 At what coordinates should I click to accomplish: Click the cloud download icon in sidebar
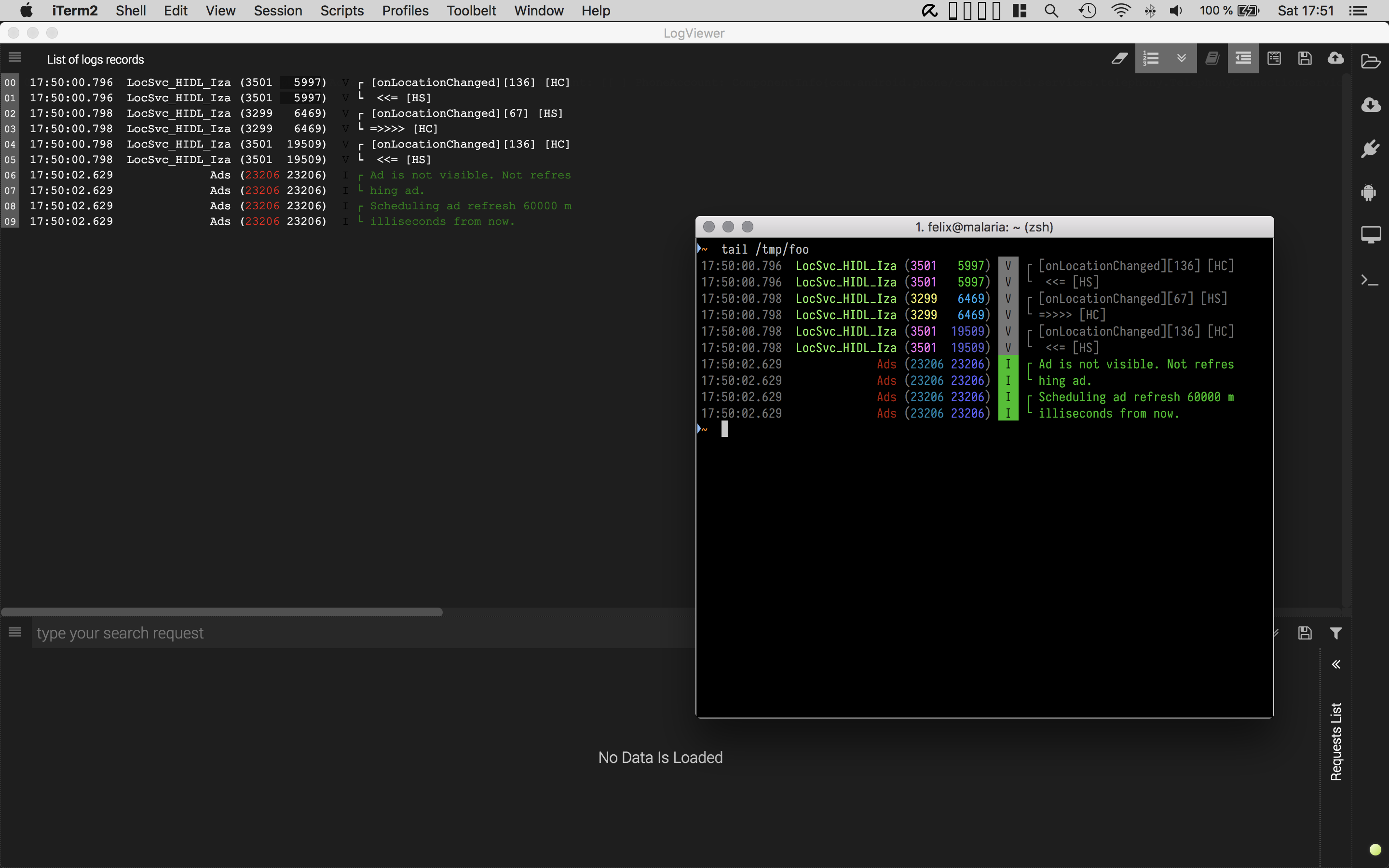pyautogui.click(x=1370, y=105)
